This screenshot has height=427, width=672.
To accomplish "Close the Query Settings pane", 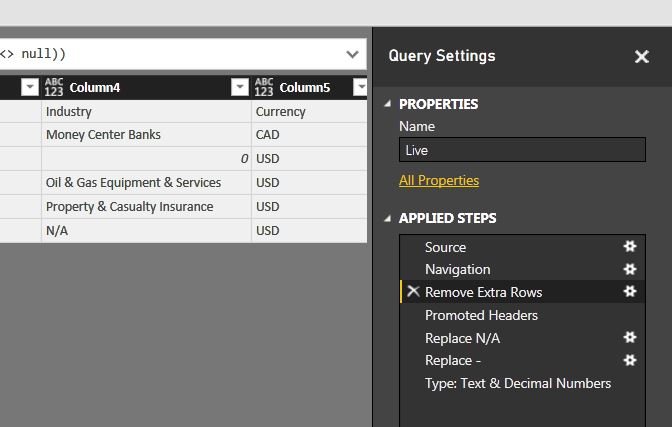I will coord(642,57).
